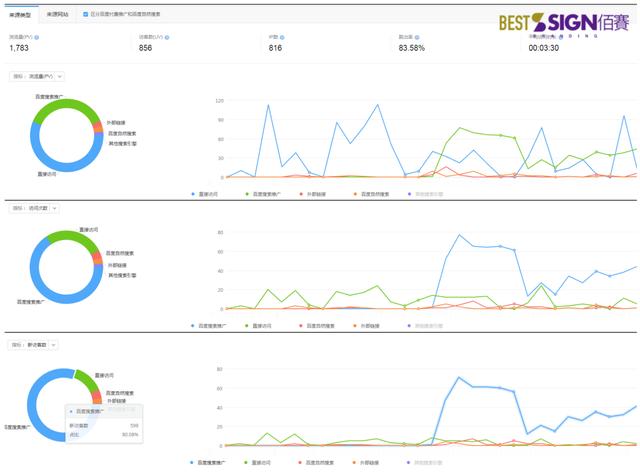Toggle greyed 其他搜索引擎 legend in third chart
This screenshot has height=473, width=640.
click(425, 462)
